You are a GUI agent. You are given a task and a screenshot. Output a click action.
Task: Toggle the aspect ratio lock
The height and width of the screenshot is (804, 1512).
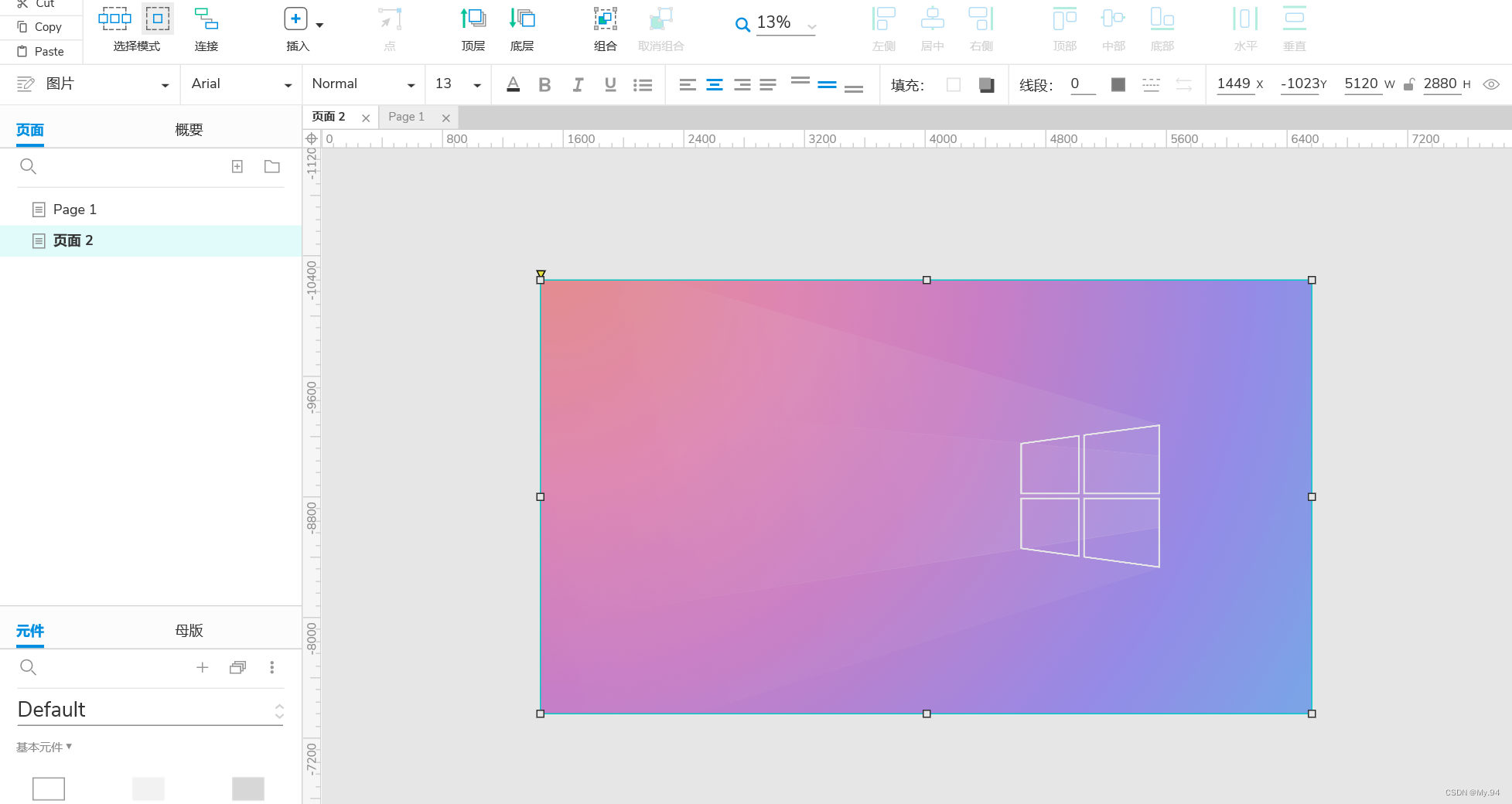(1409, 84)
